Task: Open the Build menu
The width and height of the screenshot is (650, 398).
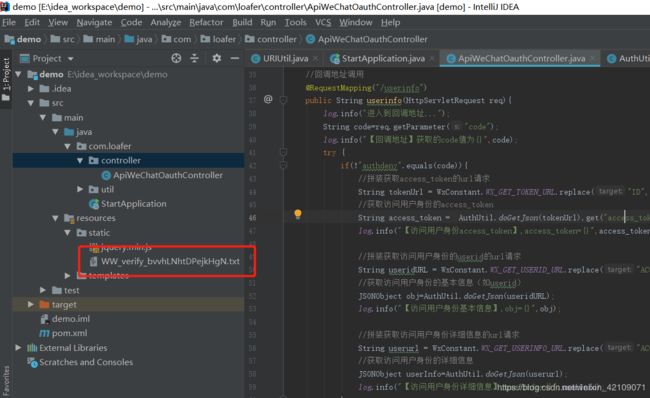Action: pos(242,22)
